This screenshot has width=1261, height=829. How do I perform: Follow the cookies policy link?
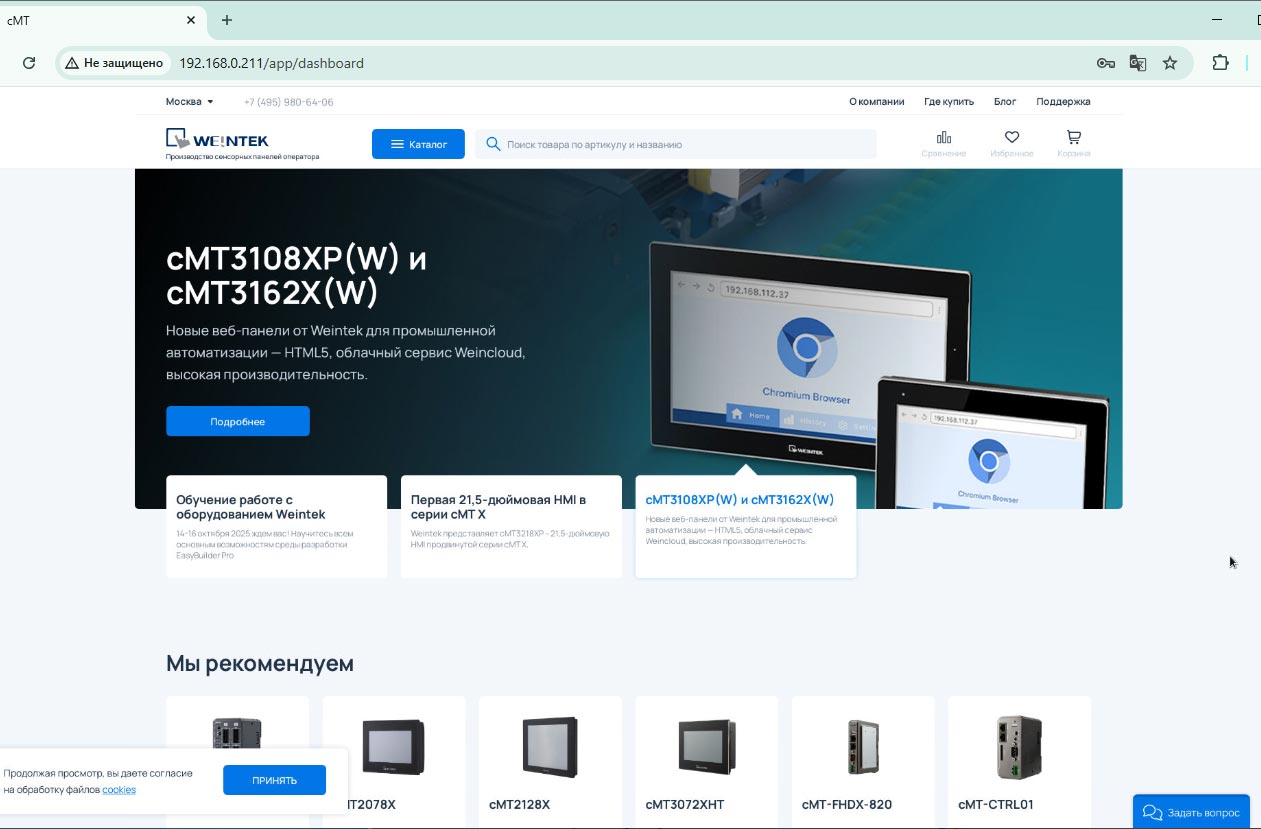[119, 790]
